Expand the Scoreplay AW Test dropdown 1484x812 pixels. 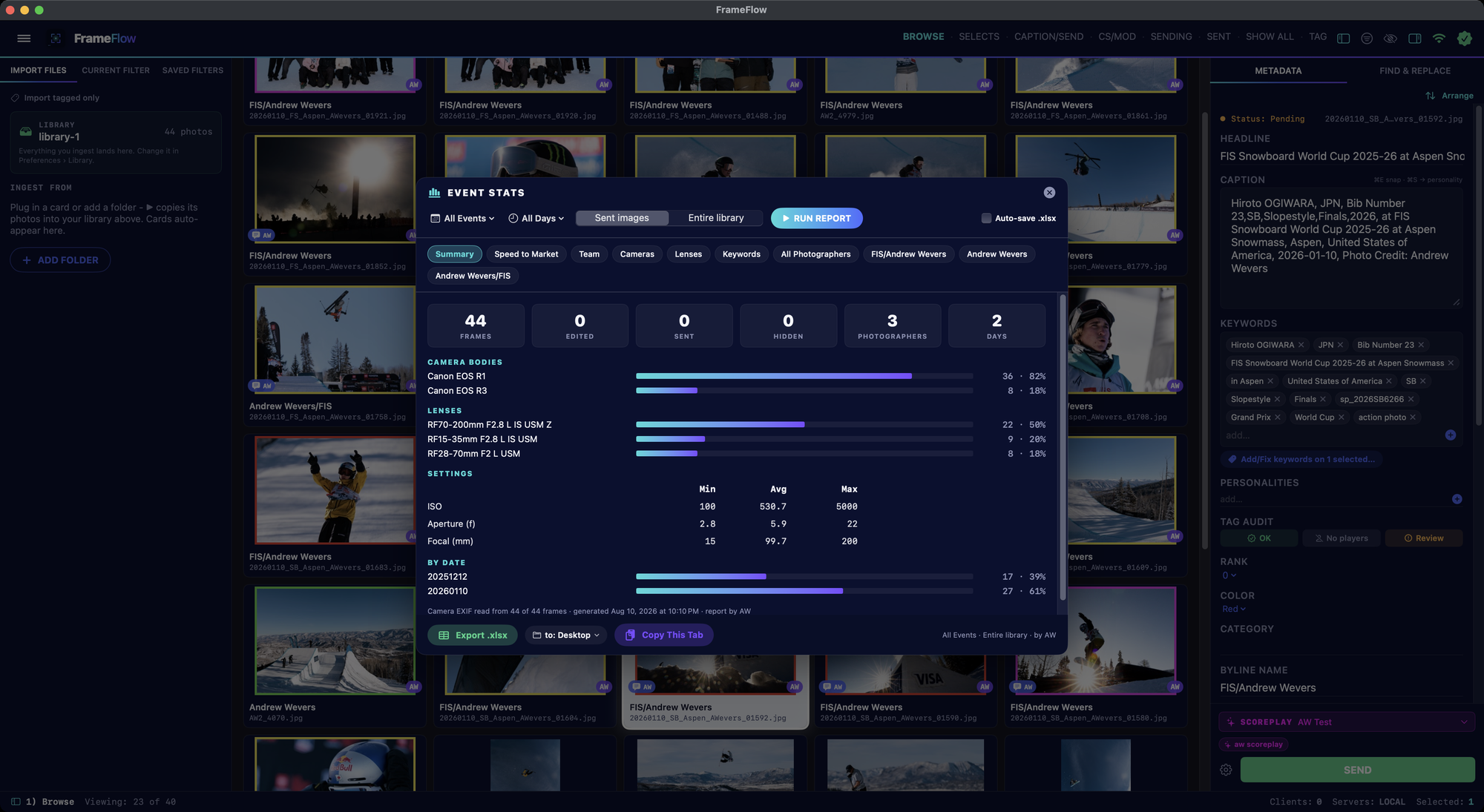[1346, 722]
